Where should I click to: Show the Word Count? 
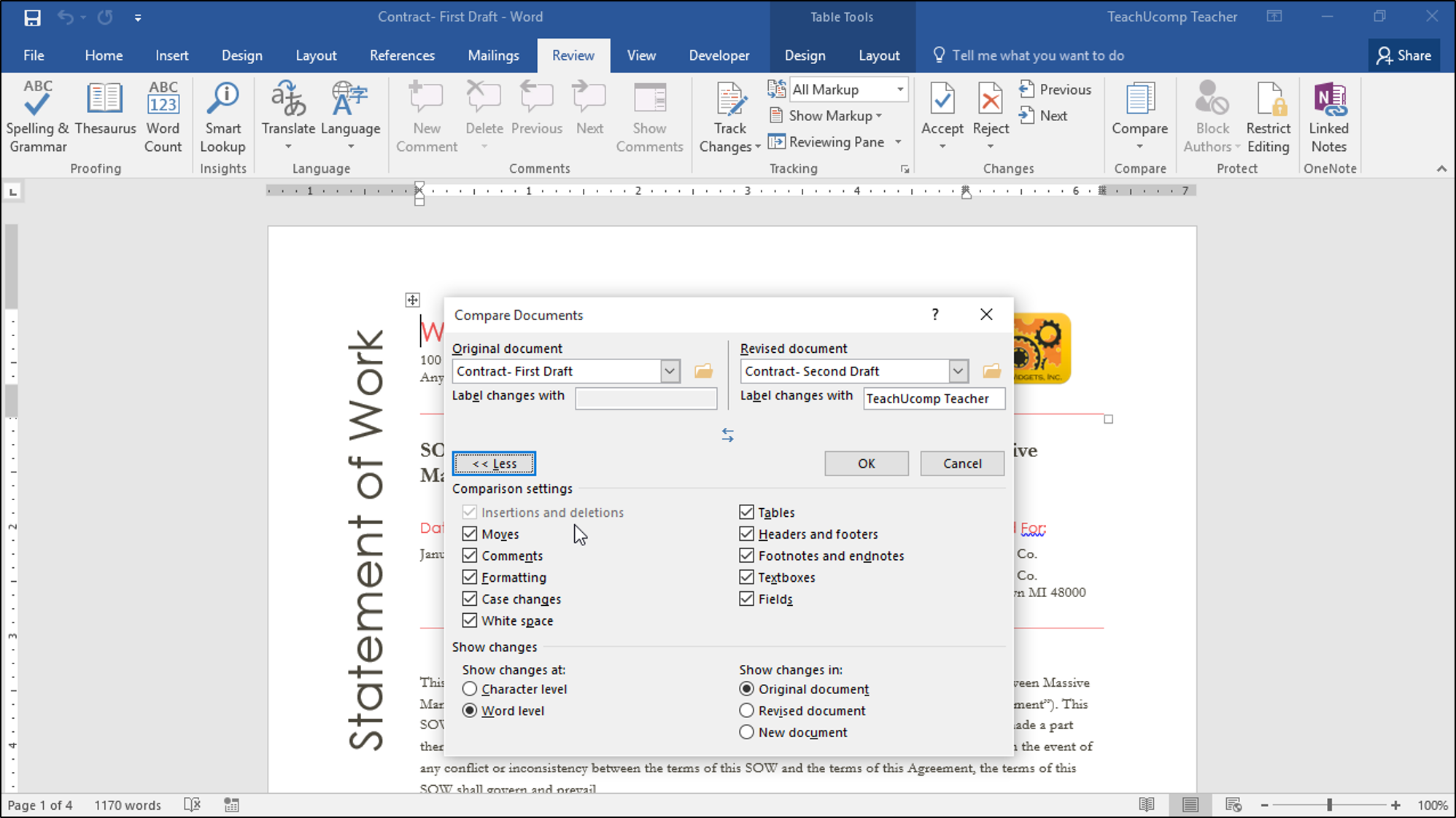[163, 117]
